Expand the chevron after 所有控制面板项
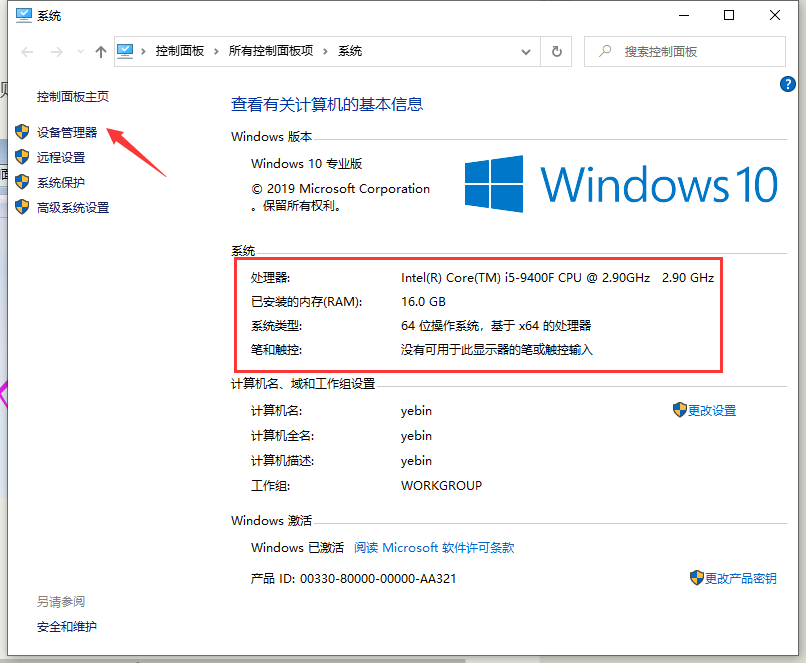Image resolution: width=806 pixels, height=663 pixels. (x=326, y=51)
